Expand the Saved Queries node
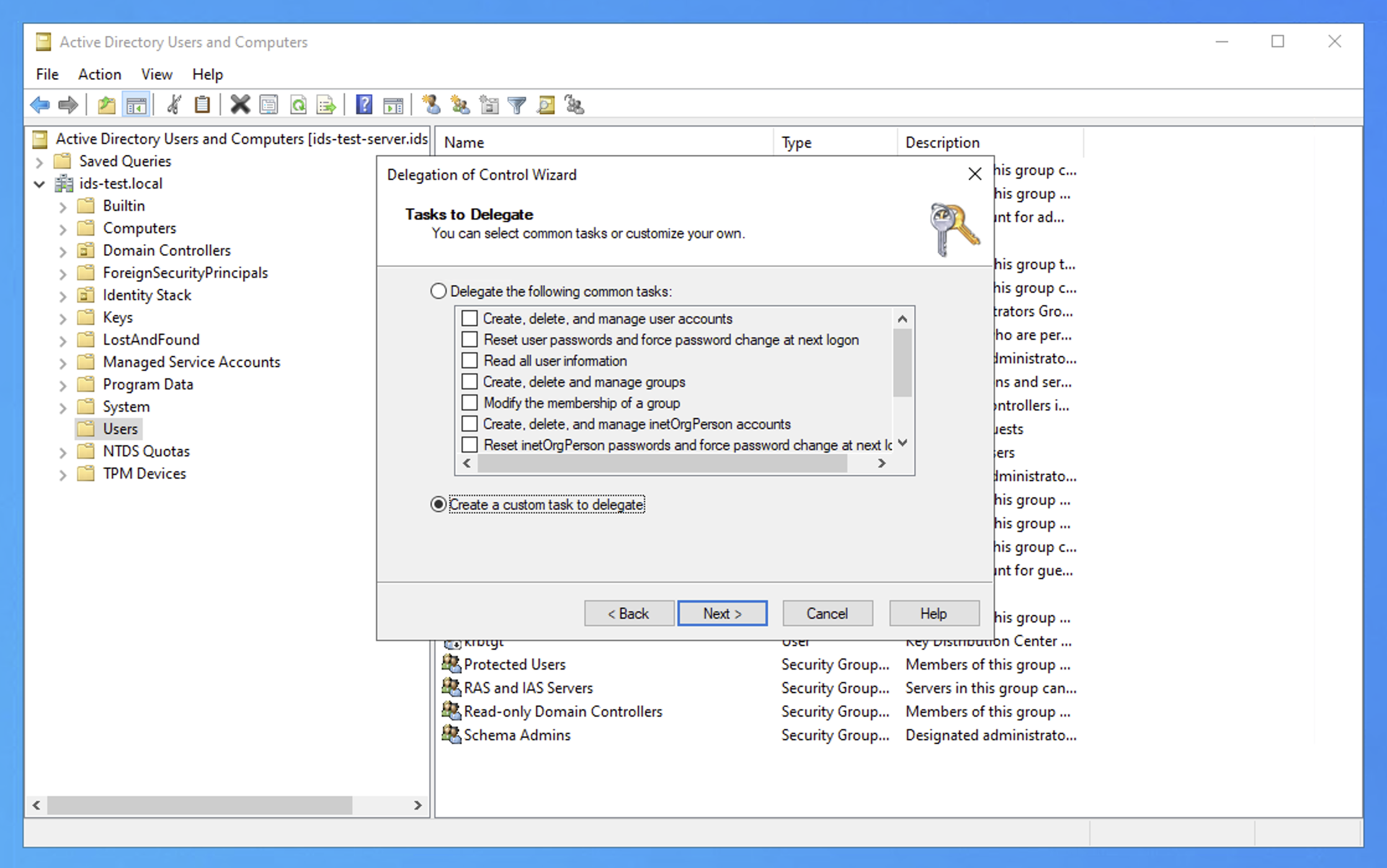 (40, 162)
